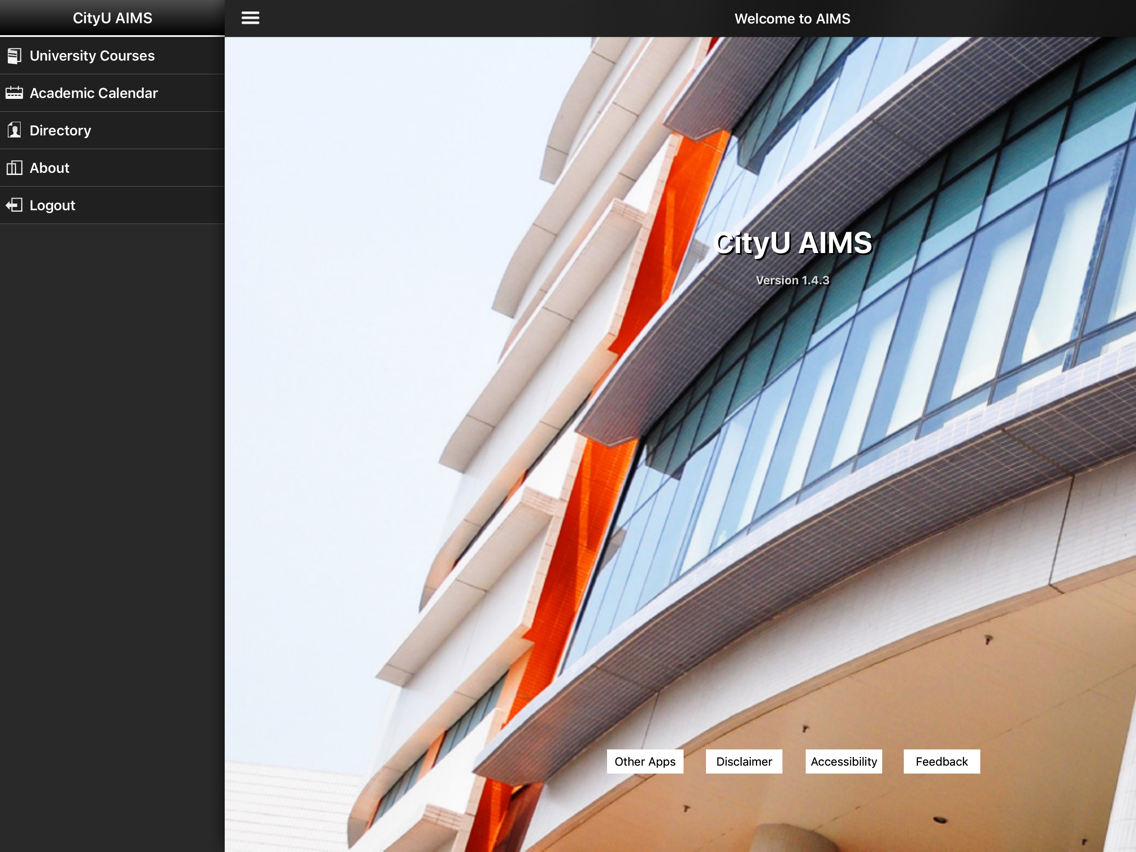Click the Version 1.4.3 label
Image resolution: width=1136 pixels, height=852 pixels.
click(x=793, y=280)
